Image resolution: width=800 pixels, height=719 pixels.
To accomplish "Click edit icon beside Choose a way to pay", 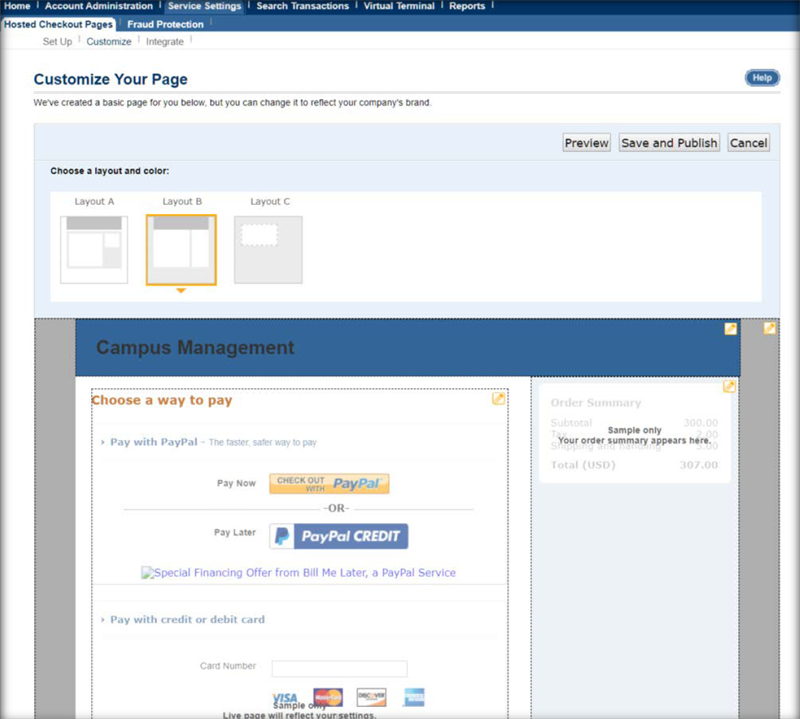I will click(498, 399).
